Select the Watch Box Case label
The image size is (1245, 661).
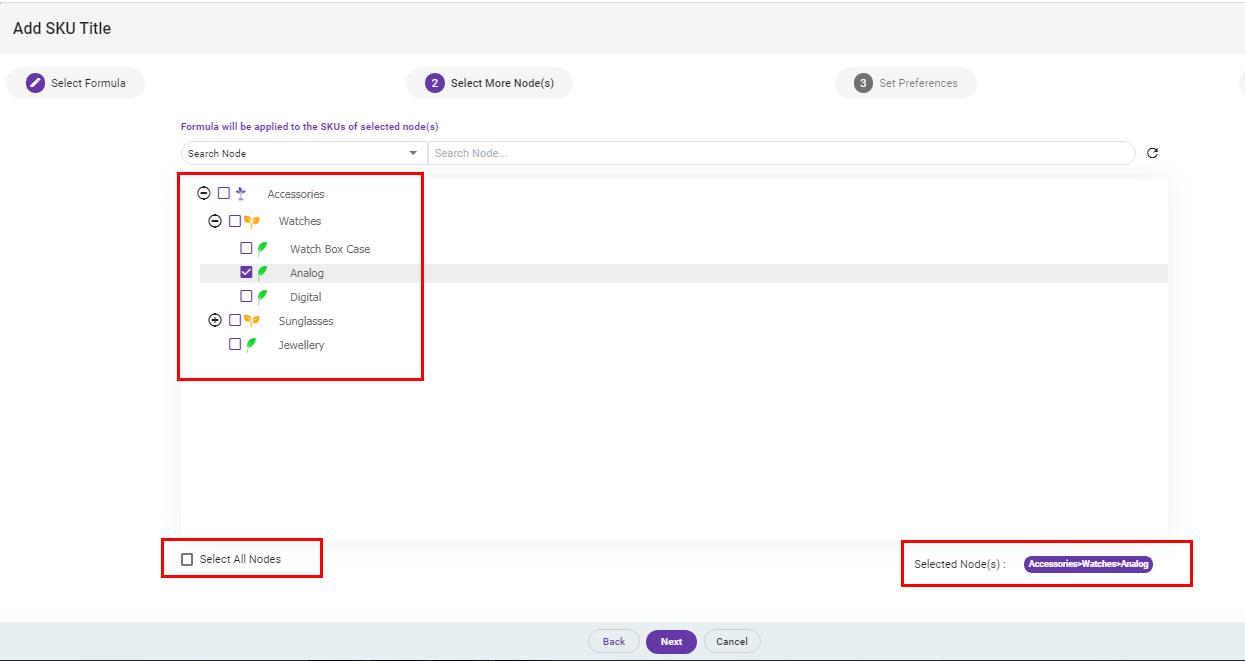click(x=330, y=249)
